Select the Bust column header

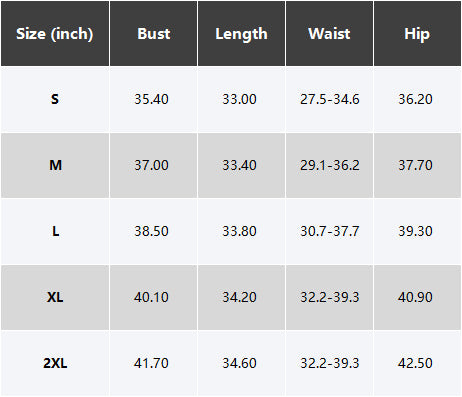point(154,34)
